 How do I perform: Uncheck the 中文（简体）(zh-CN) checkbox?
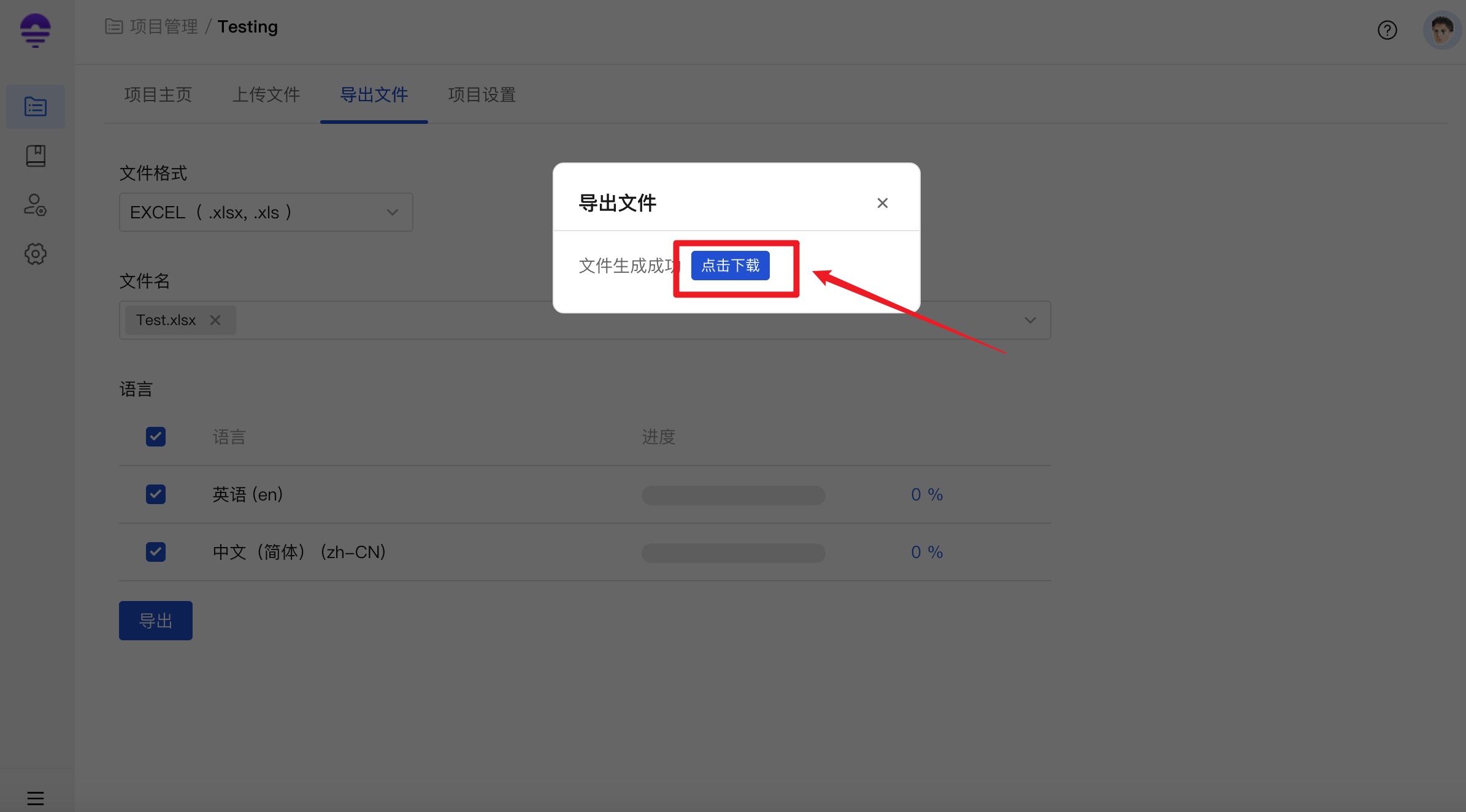click(156, 552)
